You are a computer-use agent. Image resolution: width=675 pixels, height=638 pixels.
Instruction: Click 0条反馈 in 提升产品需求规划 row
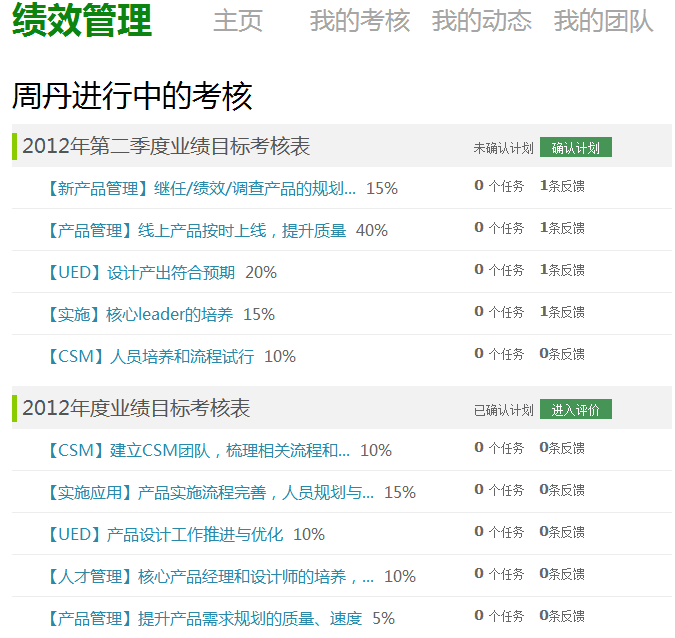coord(562,616)
